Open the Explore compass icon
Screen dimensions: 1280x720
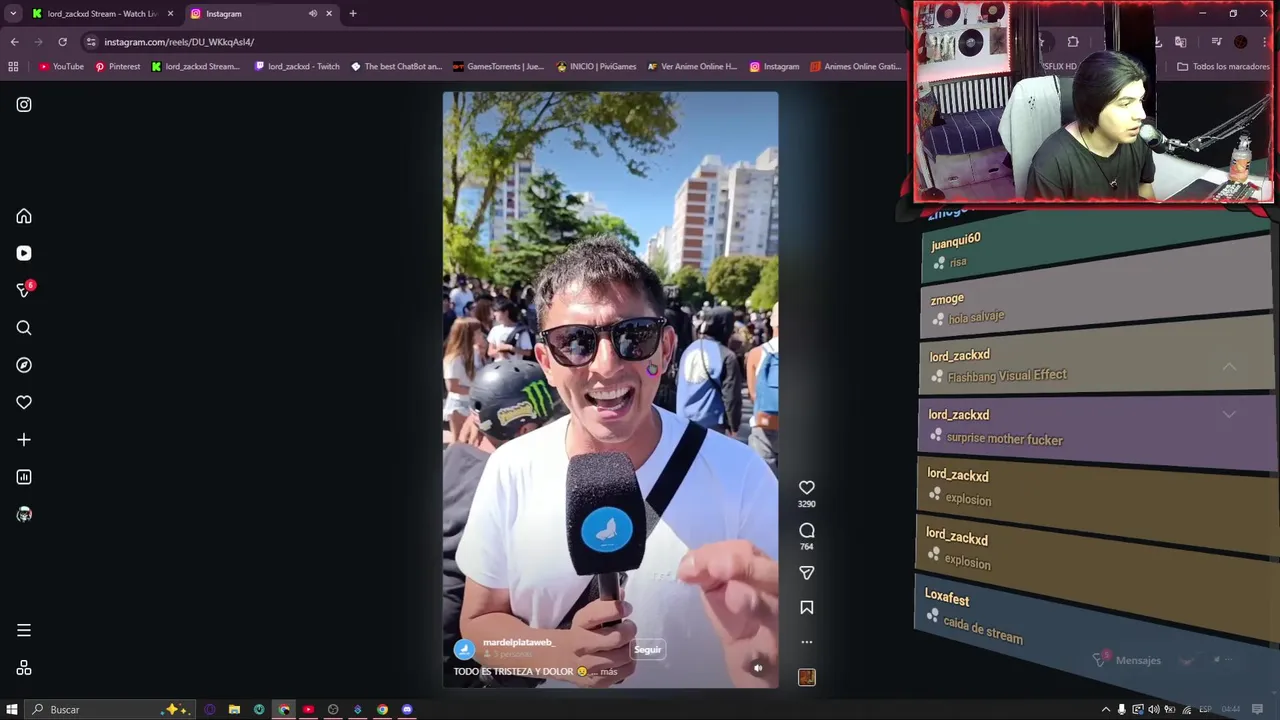pos(24,365)
